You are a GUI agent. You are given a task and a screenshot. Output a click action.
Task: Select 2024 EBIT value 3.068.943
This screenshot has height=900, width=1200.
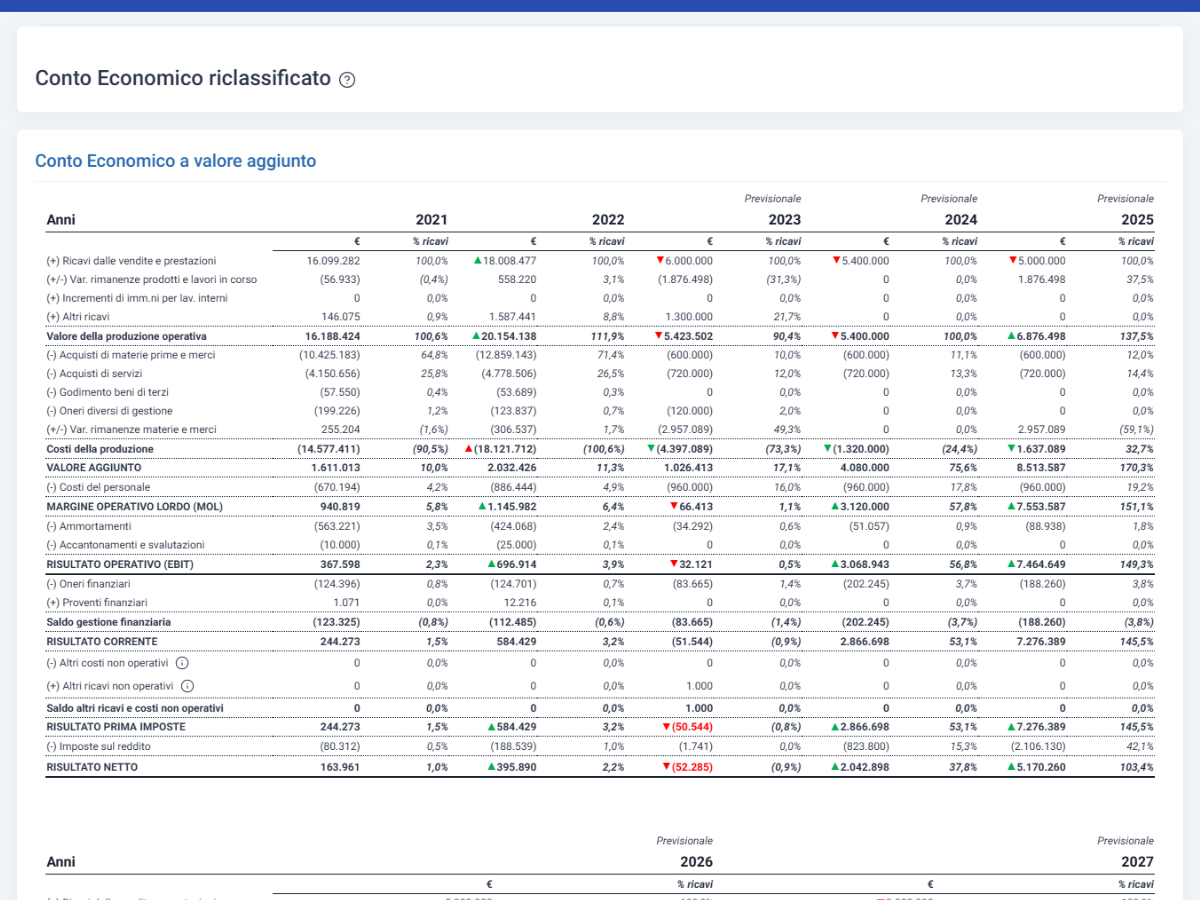pyautogui.click(x=865, y=564)
